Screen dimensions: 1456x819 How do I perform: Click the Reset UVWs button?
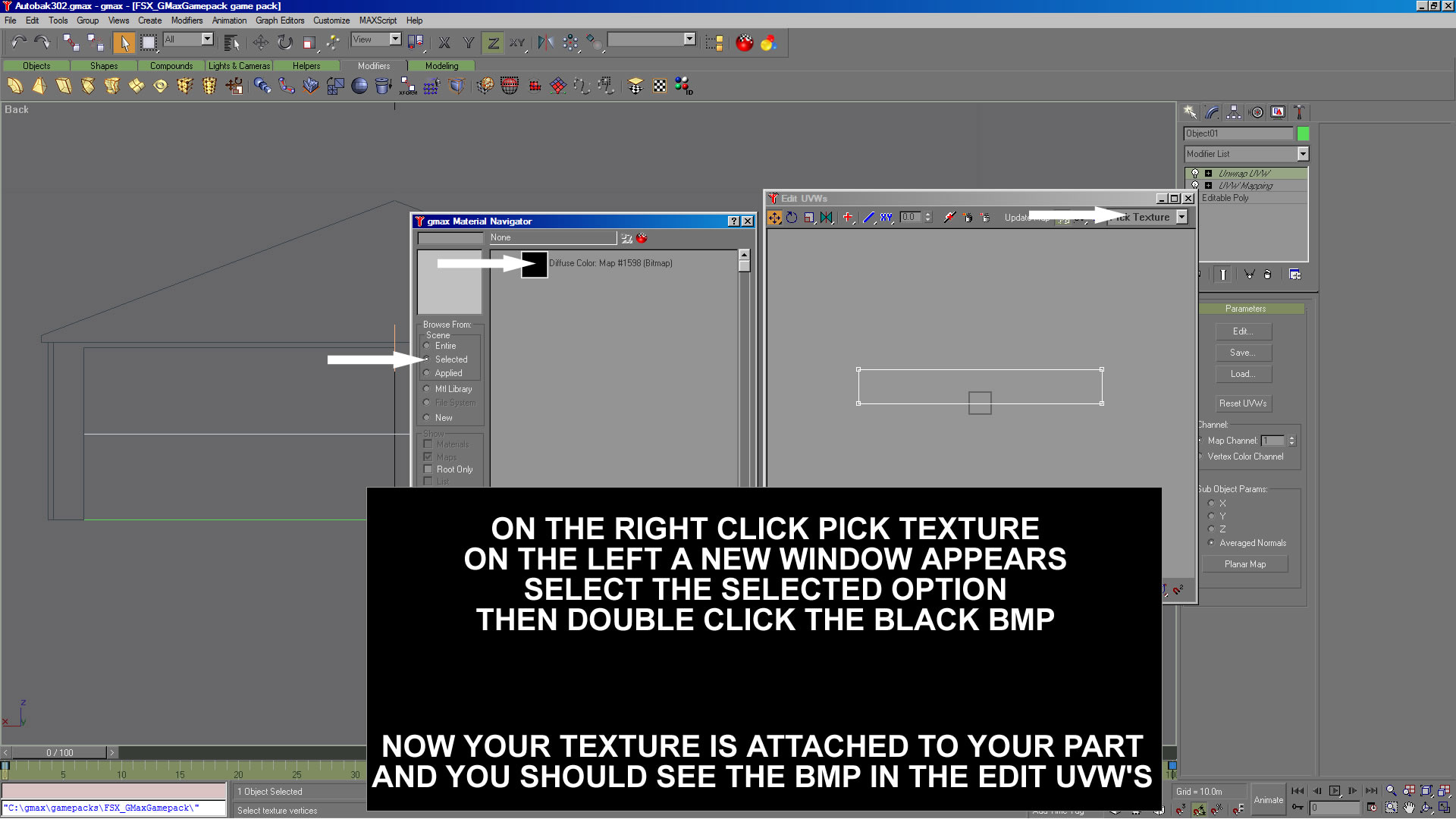coord(1242,403)
